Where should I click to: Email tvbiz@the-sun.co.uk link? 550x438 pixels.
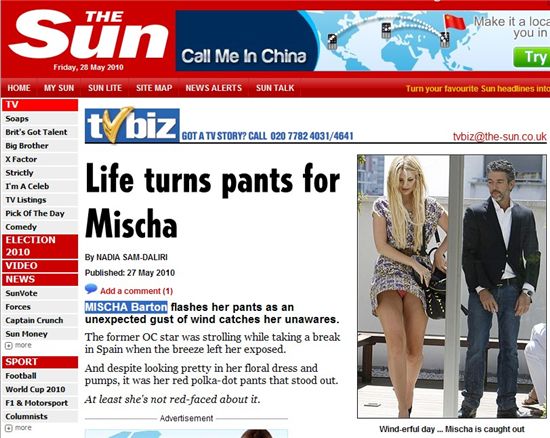pyautogui.click(x=499, y=136)
